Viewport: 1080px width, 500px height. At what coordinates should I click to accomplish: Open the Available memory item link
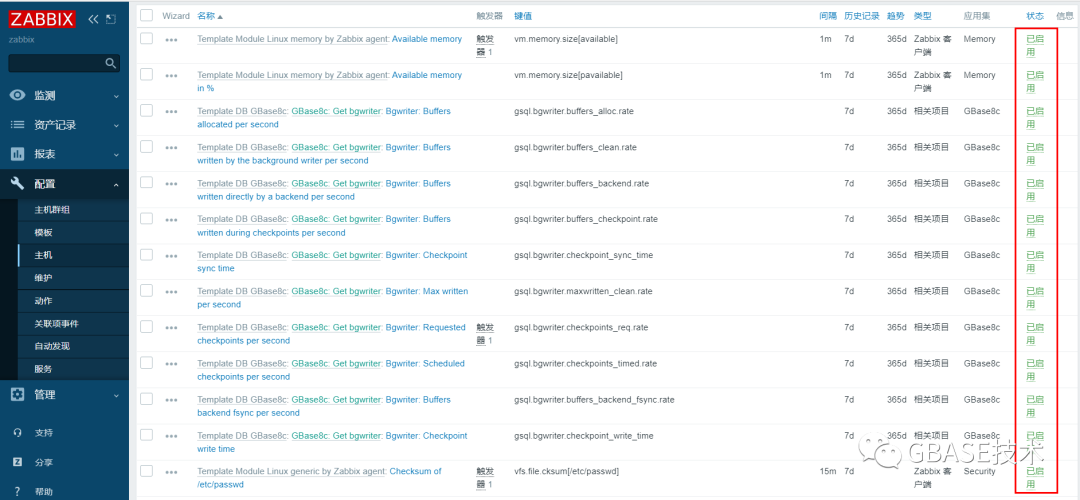tap(427, 39)
